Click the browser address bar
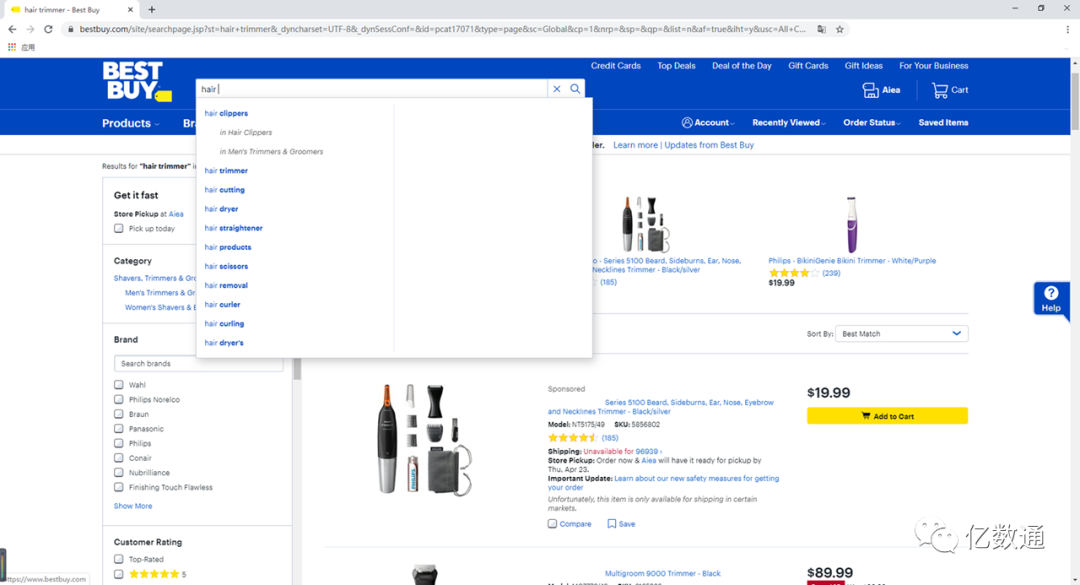The image size is (1080, 585). pos(441,29)
